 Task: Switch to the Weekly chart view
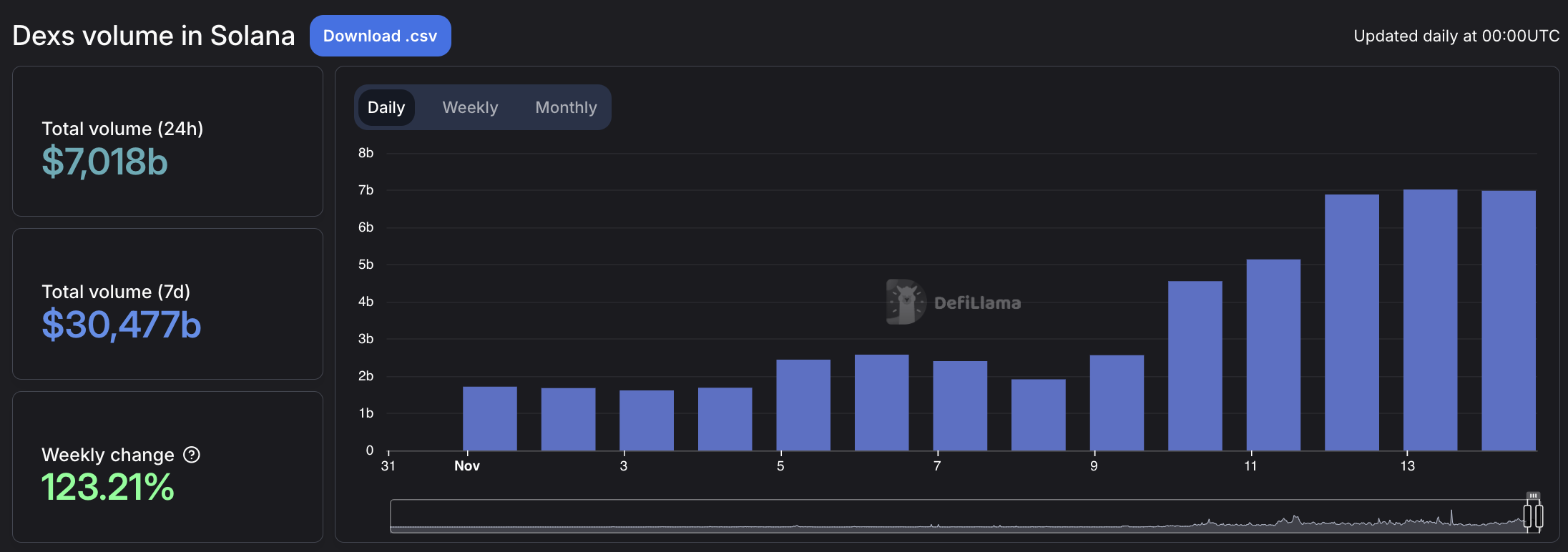(470, 107)
